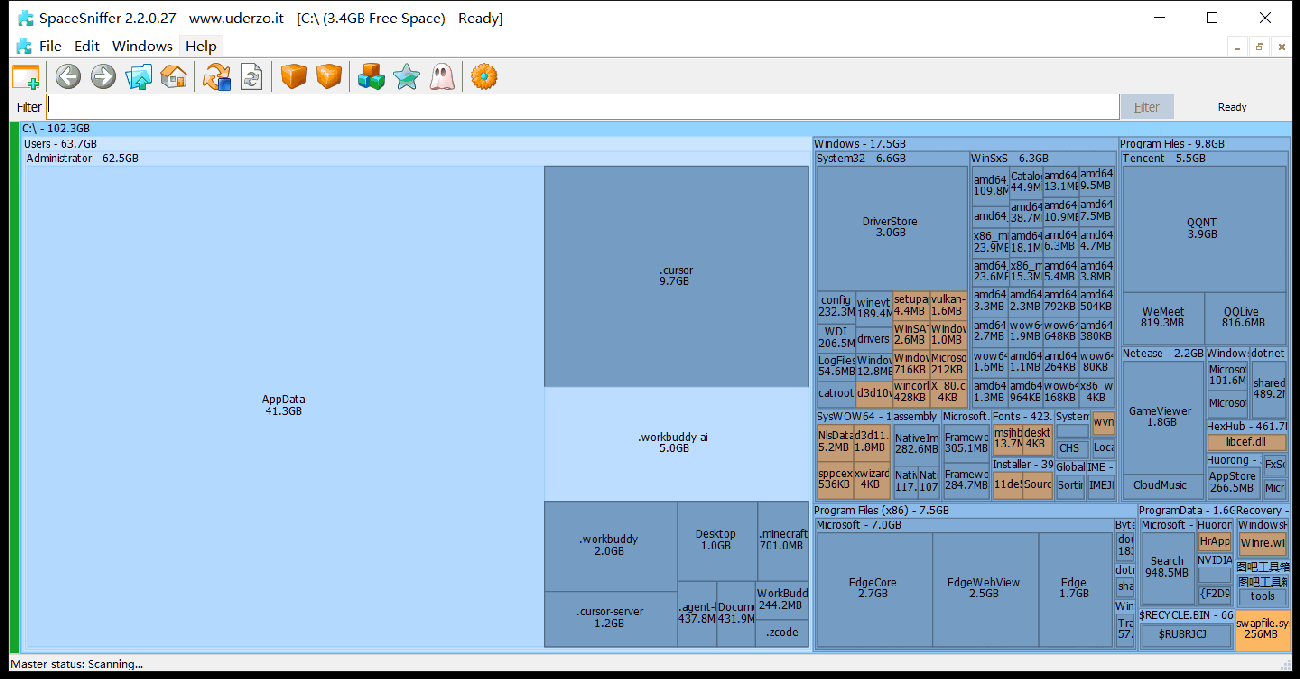This screenshot has width=1300, height=679.
Task: Select the libcef.dll file block
Action: coord(1246,442)
